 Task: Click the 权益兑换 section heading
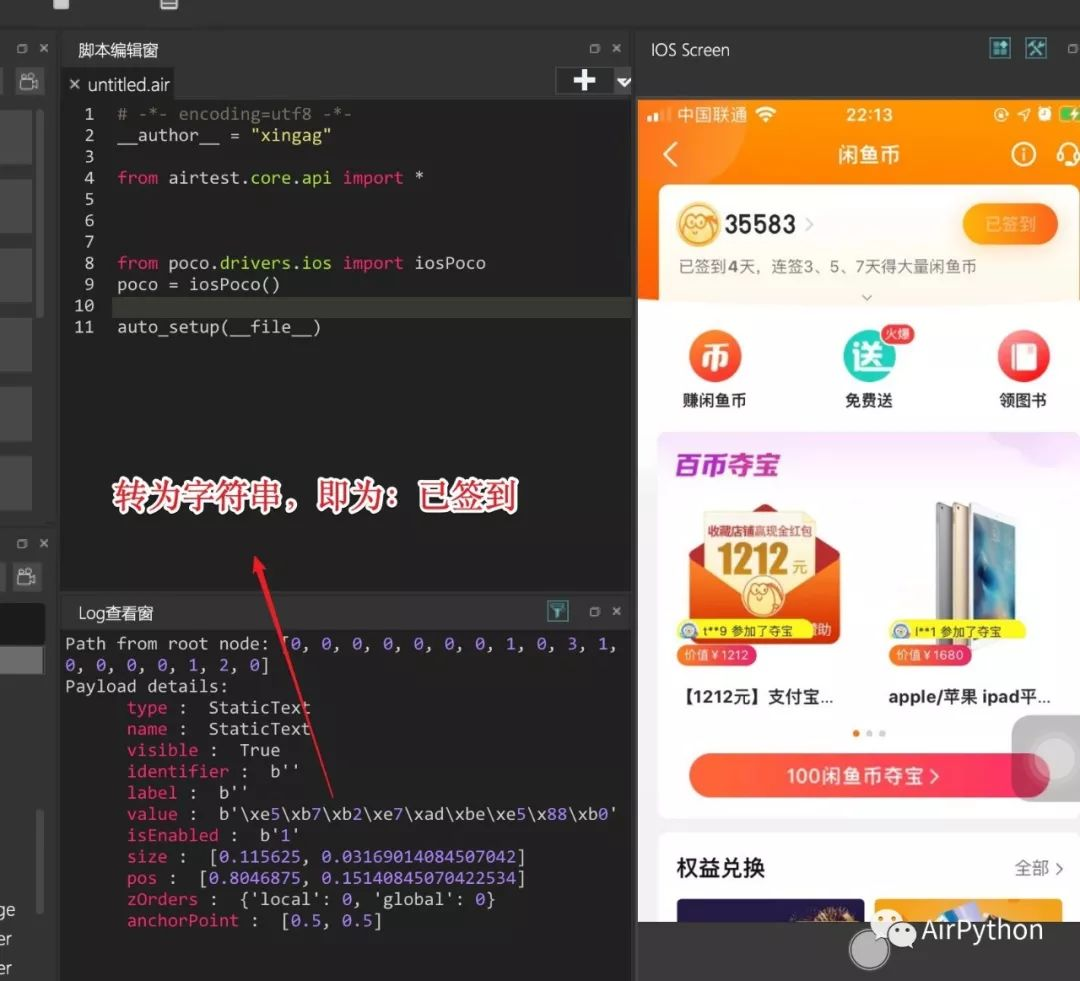point(720,868)
